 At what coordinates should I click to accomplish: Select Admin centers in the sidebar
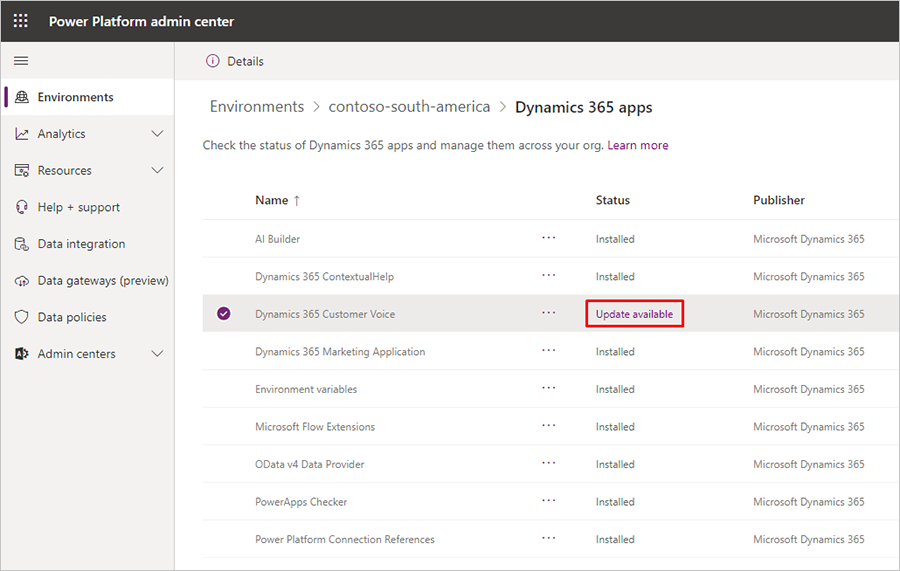[76, 354]
